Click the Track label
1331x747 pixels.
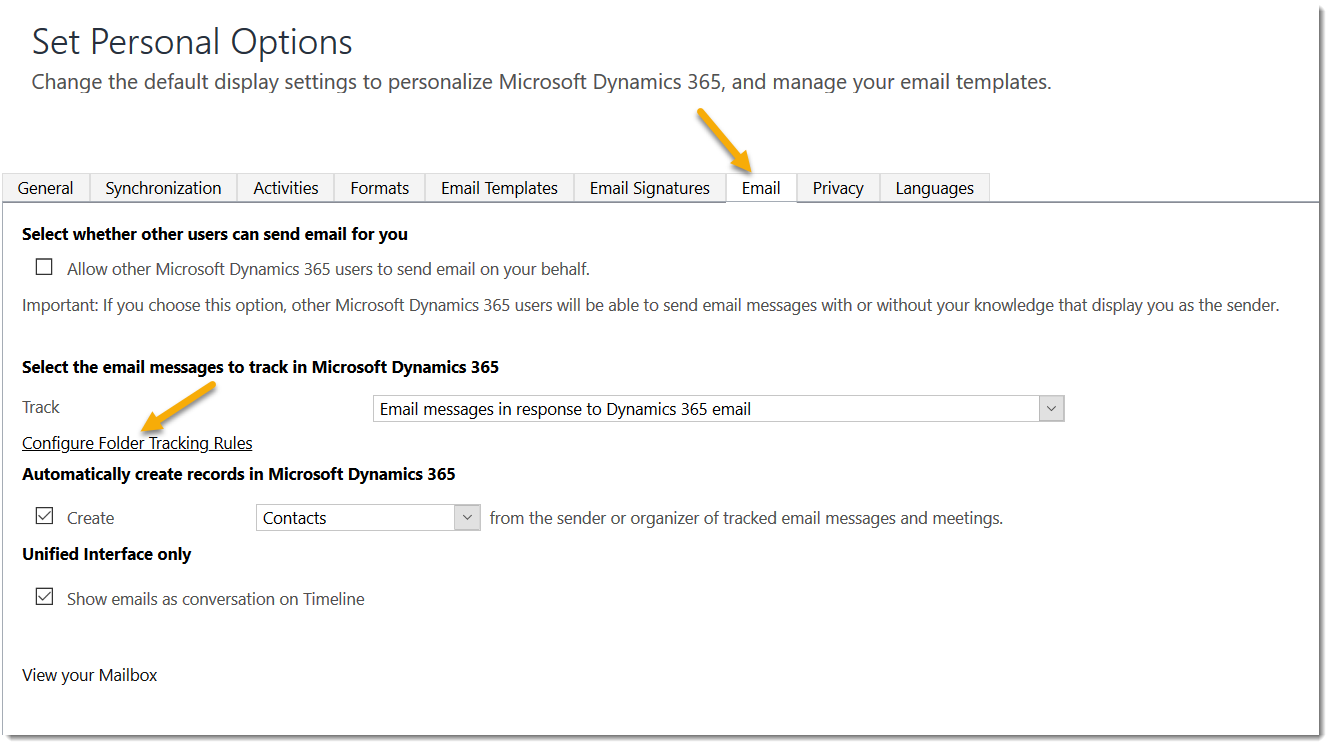click(41, 407)
